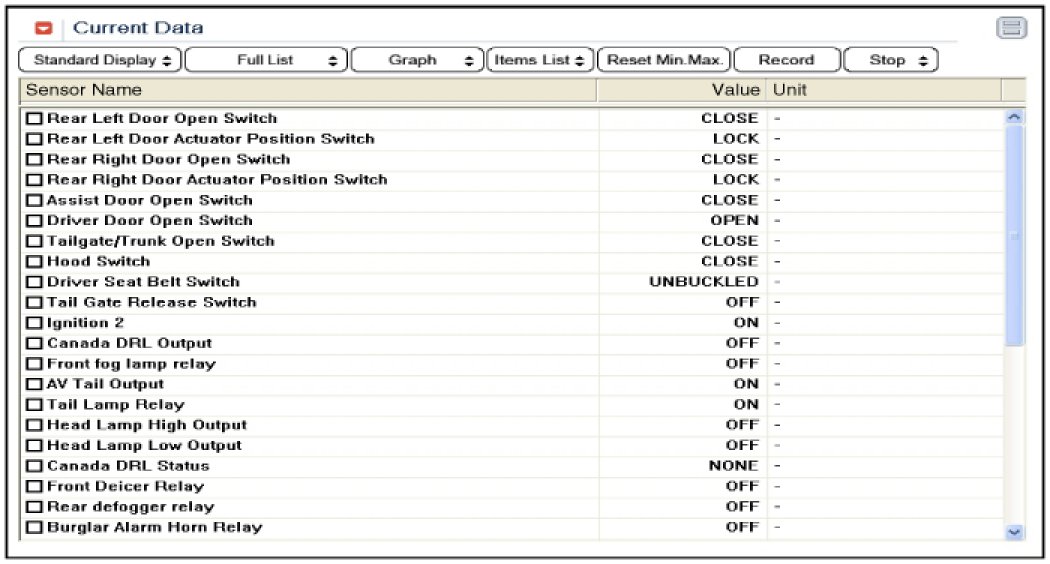Click the Record button
Screen dimensions: 1050x564
[x=786, y=60]
